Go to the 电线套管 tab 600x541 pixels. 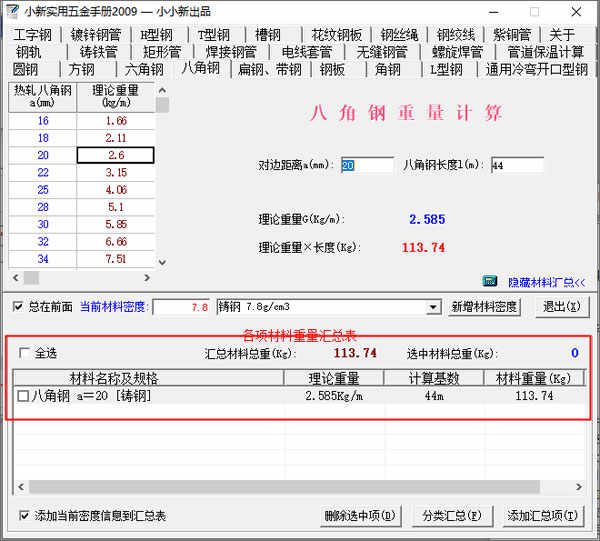coord(307,52)
